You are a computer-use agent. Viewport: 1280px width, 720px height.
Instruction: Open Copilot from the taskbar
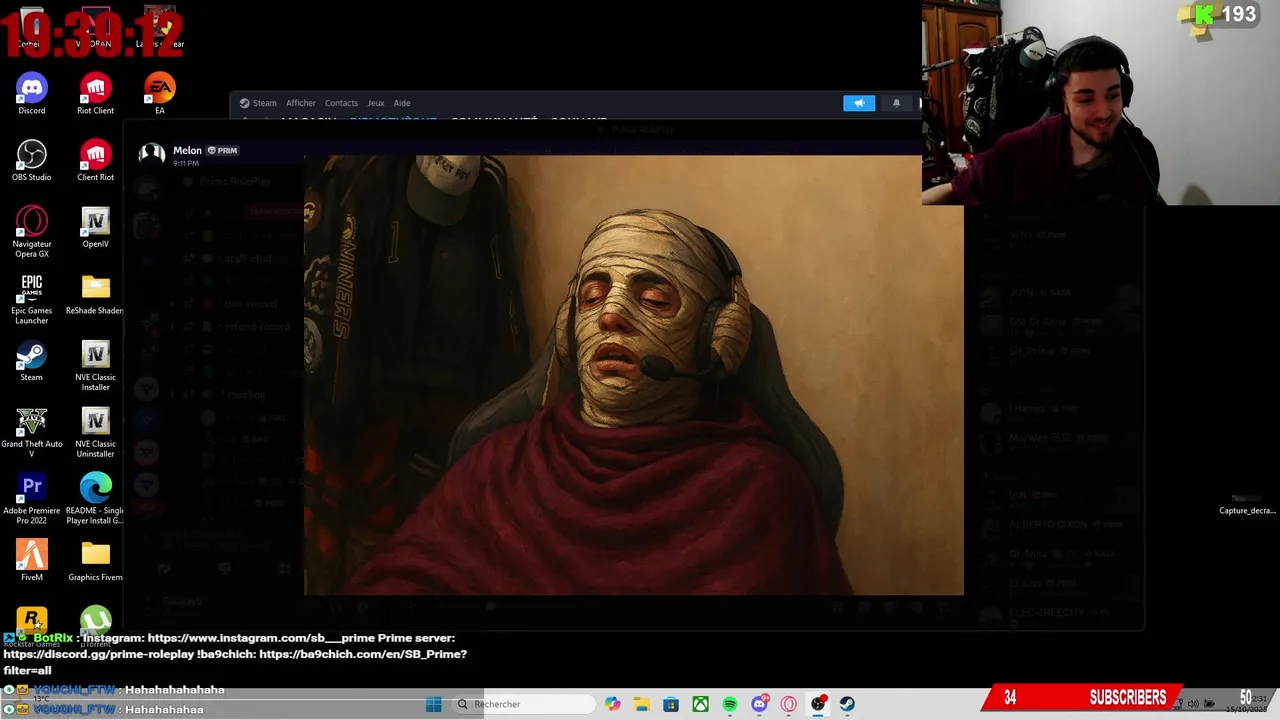612,704
